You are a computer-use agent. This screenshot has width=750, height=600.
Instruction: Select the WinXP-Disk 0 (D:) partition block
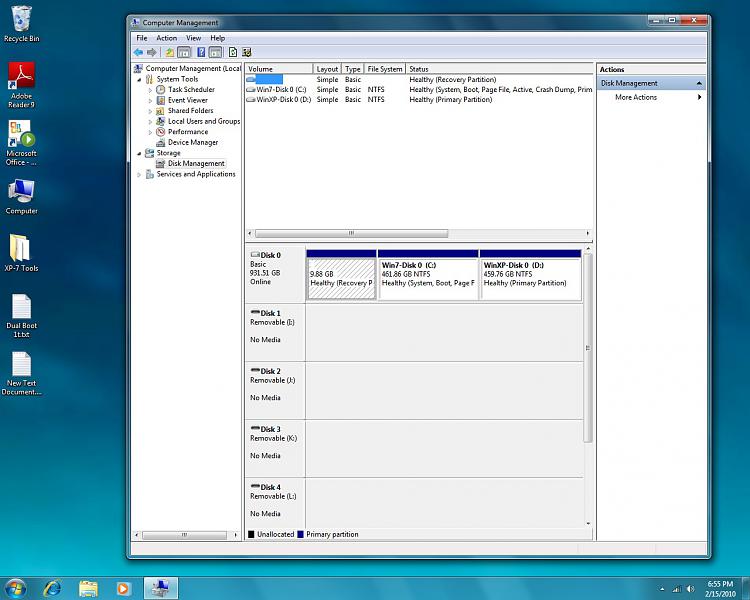[x=530, y=275]
